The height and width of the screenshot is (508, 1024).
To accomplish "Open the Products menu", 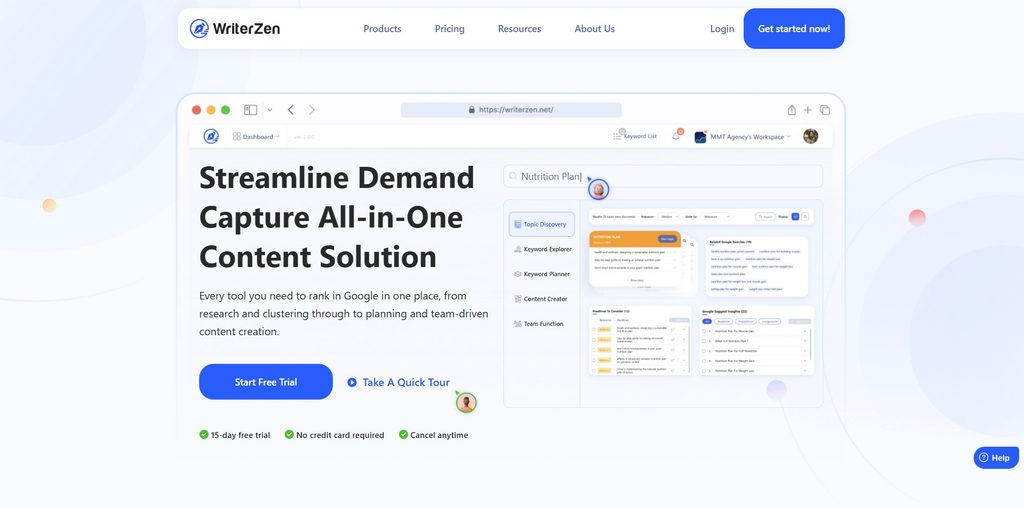I will (x=382, y=29).
